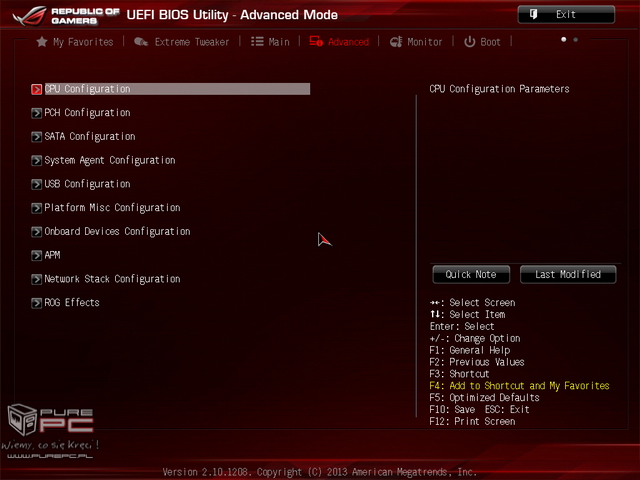Open System Agent Configuration submenu
This screenshot has width=640, height=480.
tap(110, 160)
